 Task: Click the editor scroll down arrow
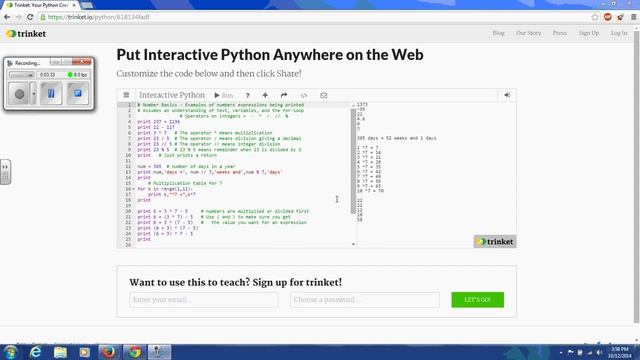[x=353, y=244]
